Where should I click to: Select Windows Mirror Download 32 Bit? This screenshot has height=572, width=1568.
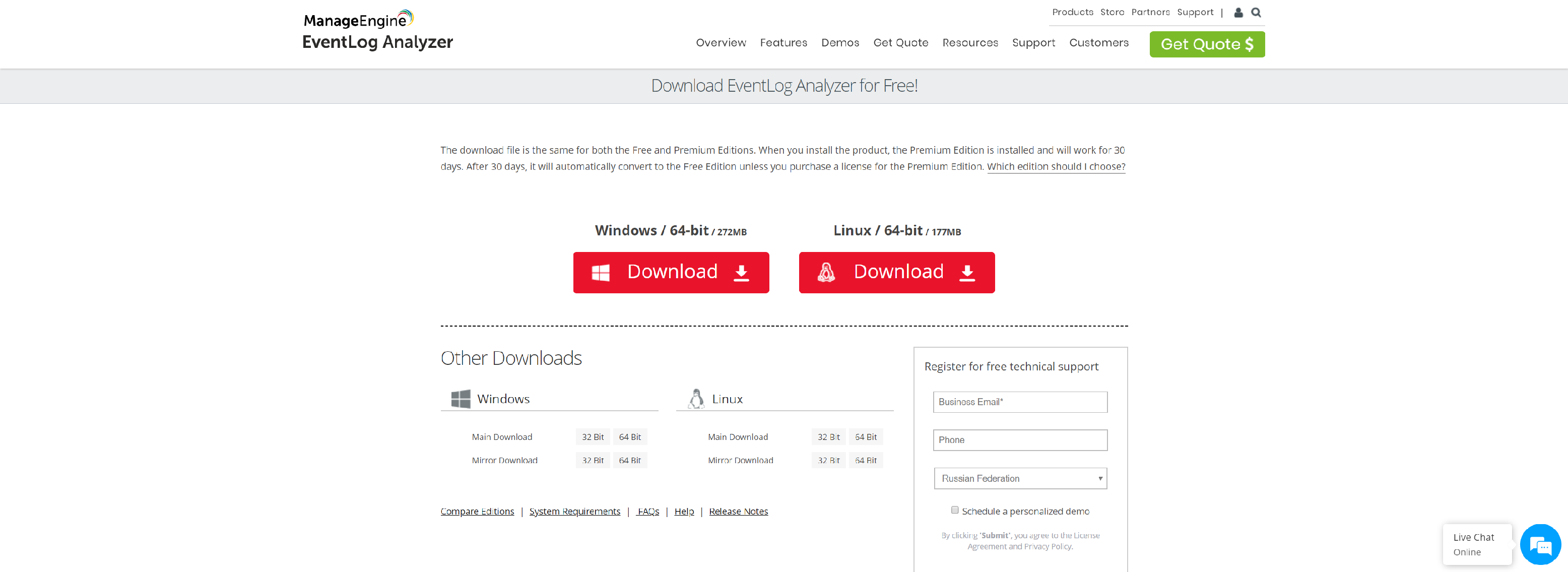pos(592,460)
